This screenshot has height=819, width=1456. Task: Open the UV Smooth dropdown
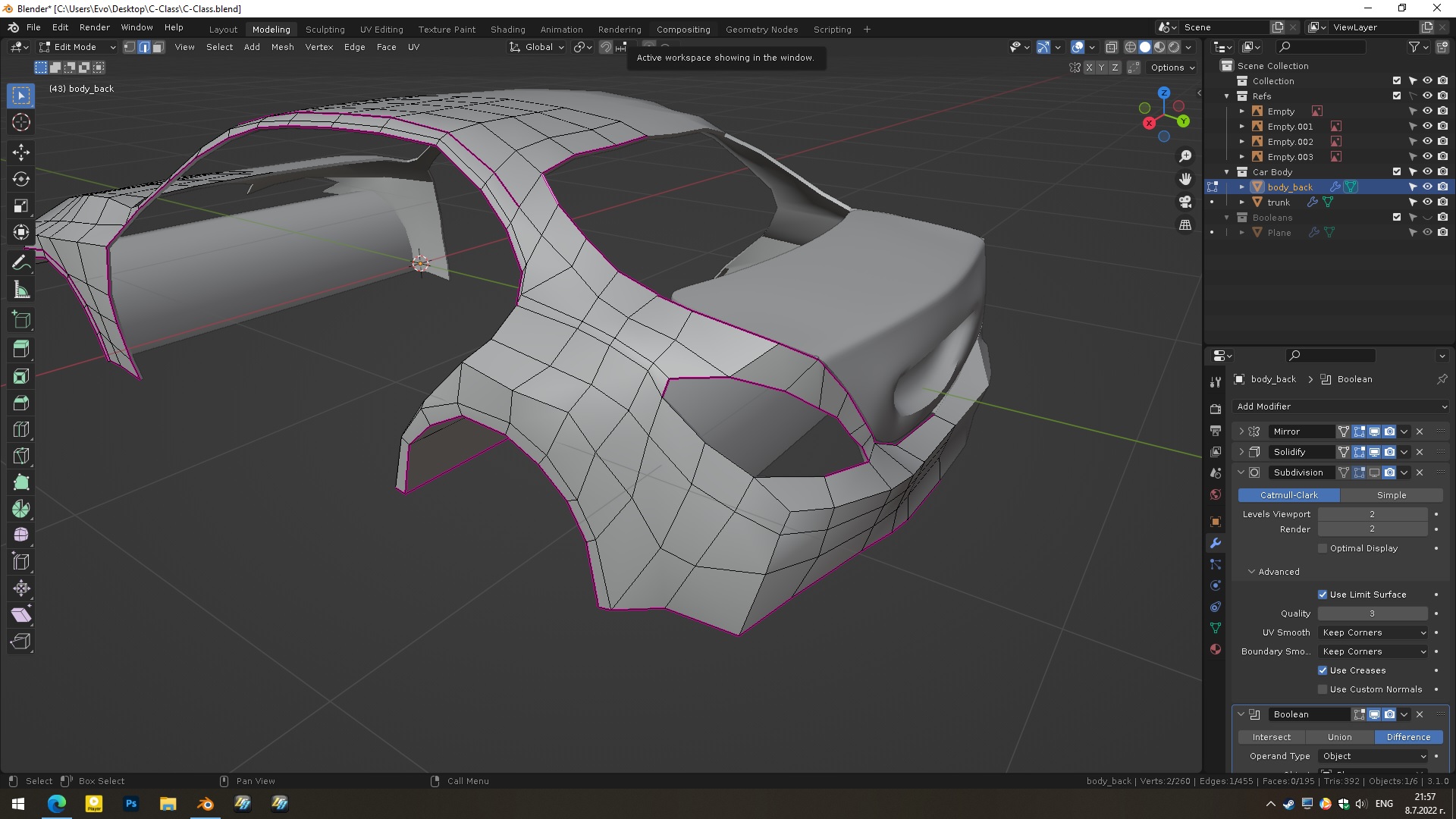coord(1373,632)
